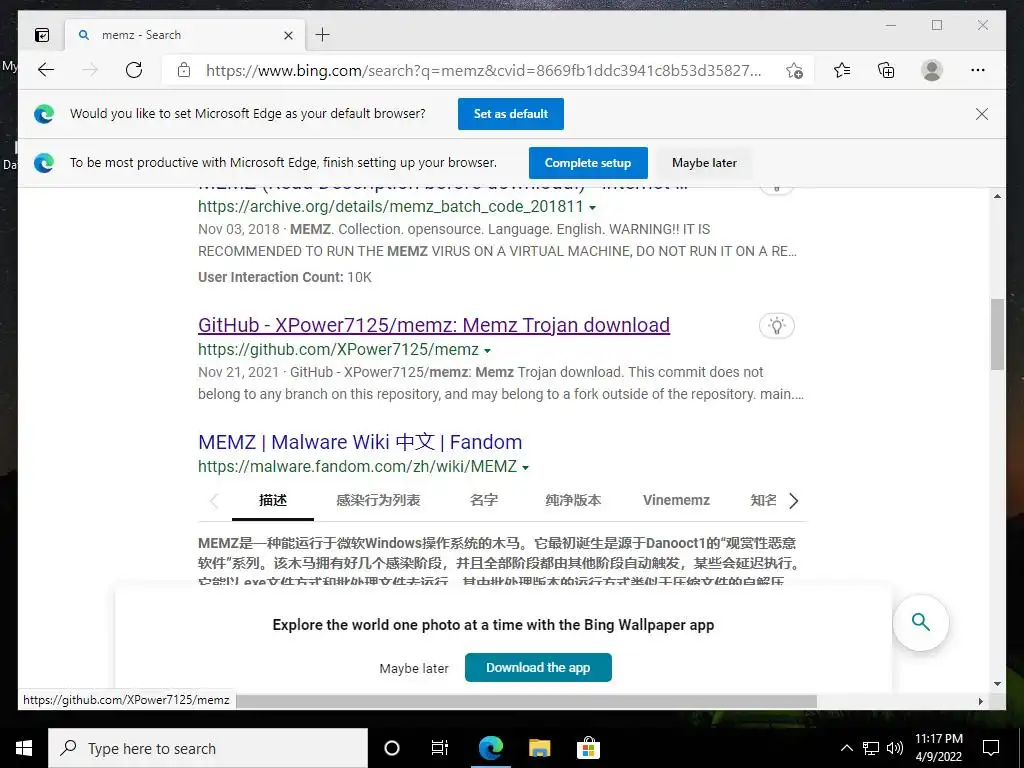Image resolution: width=1024 pixels, height=768 pixels.
Task: Open Cortana circle on the taskbar
Action: coord(392,748)
